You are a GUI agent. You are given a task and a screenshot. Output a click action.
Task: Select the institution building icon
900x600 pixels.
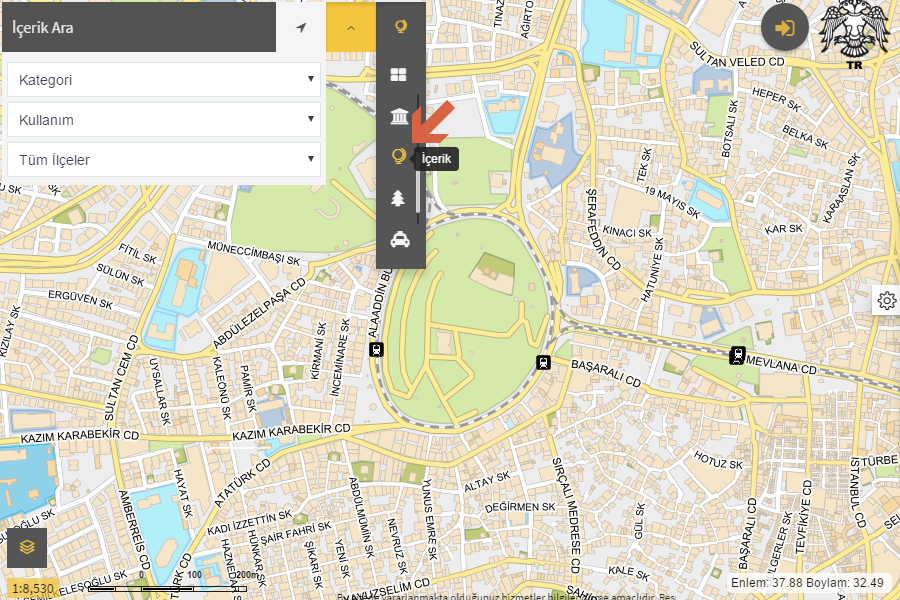pyautogui.click(x=399, y=117)
